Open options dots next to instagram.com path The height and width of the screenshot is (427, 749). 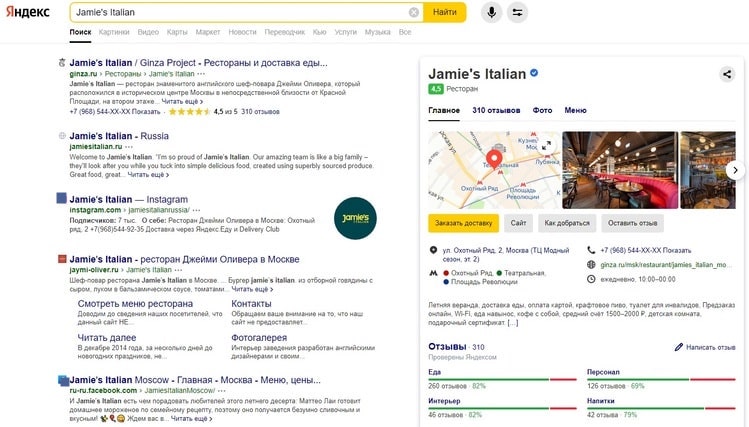click(196, 210)
